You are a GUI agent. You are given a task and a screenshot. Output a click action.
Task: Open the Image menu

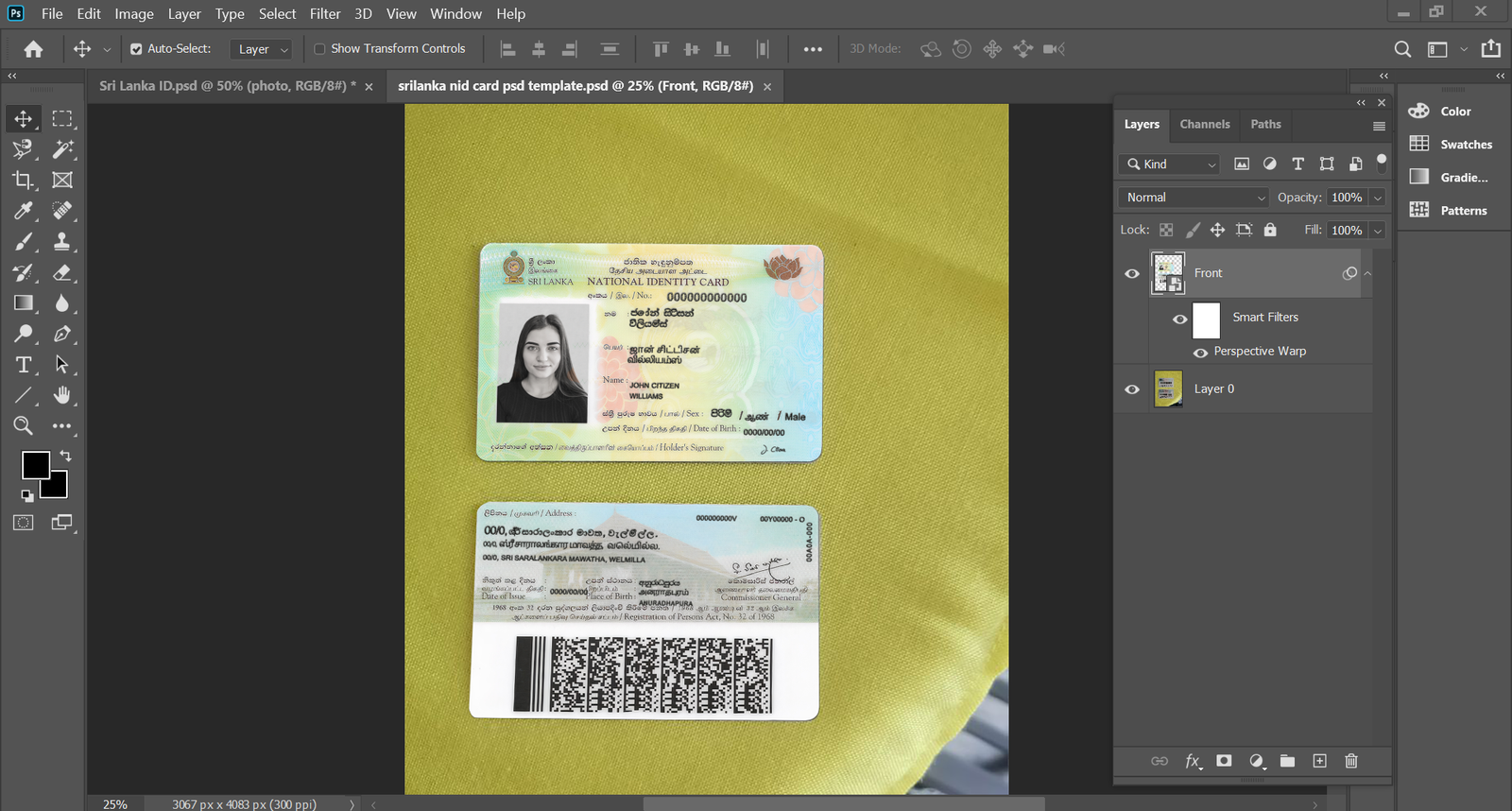(134, 14)
